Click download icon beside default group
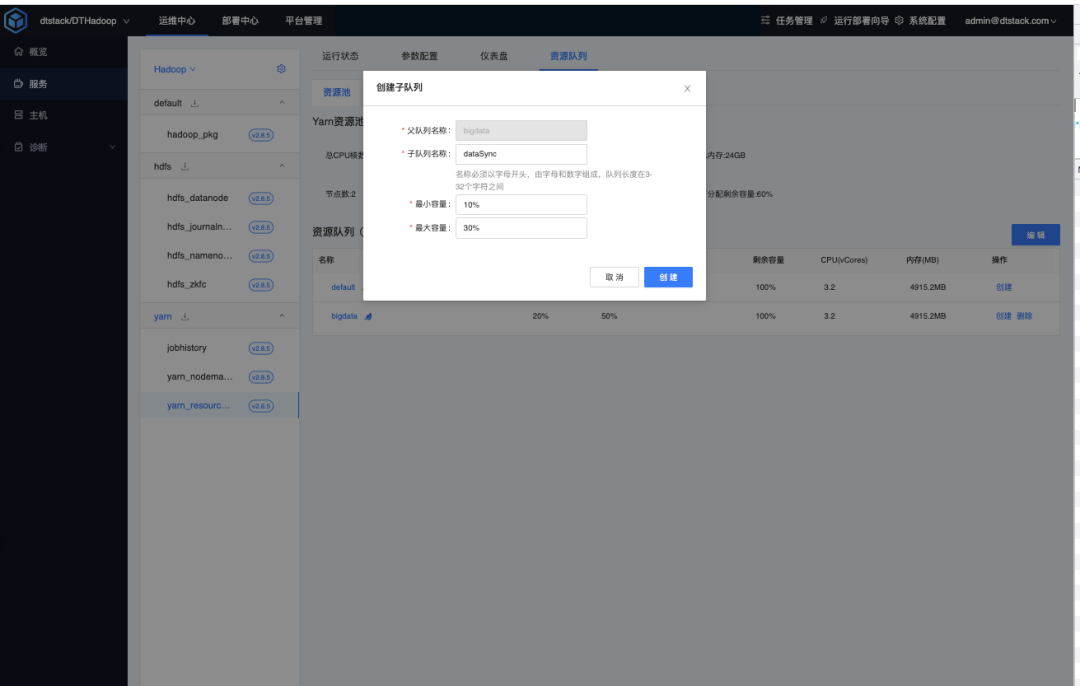Screen dimensions: 1080x686 click(195, 103)
